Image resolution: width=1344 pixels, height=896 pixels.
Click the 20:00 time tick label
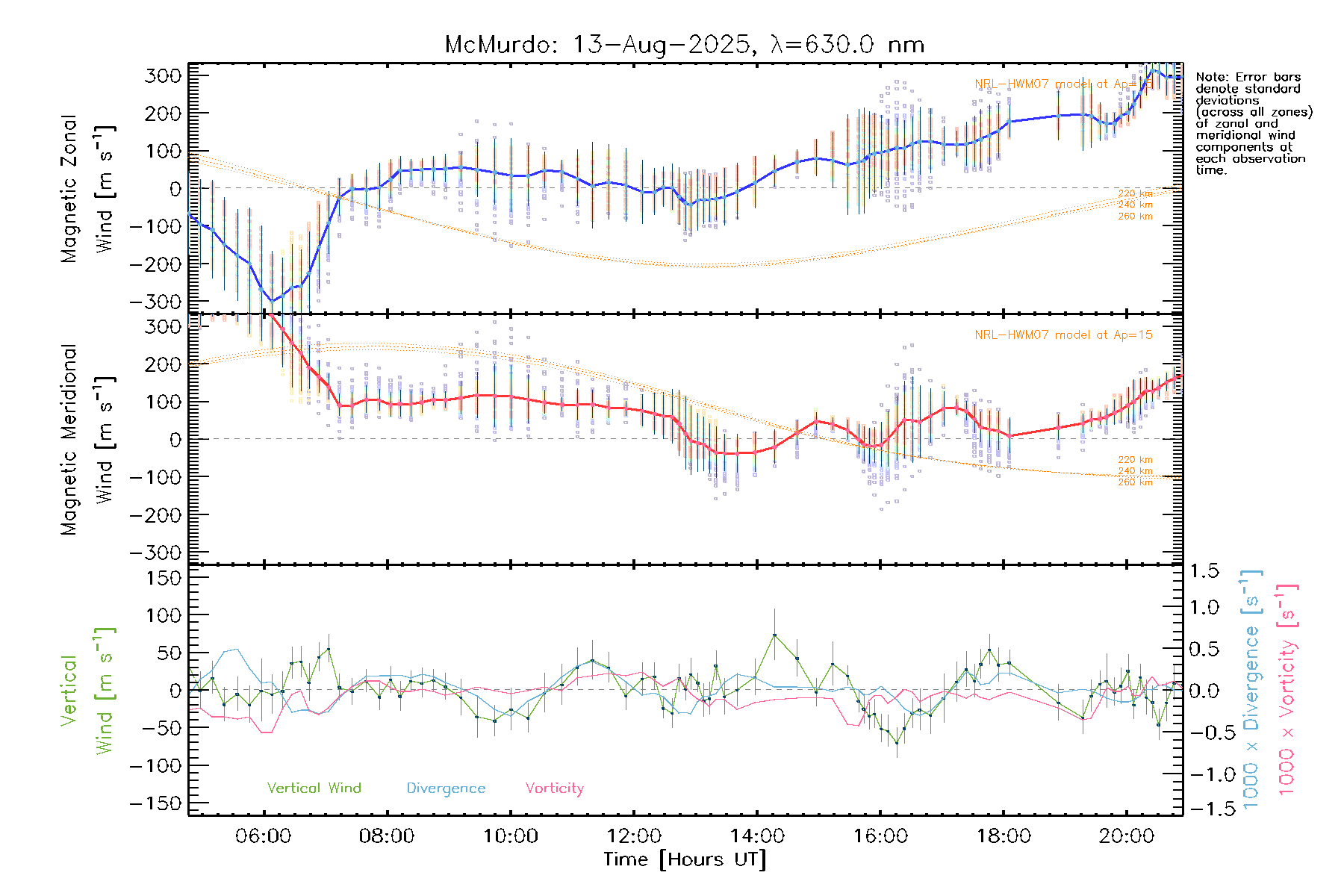[1127, 836]
